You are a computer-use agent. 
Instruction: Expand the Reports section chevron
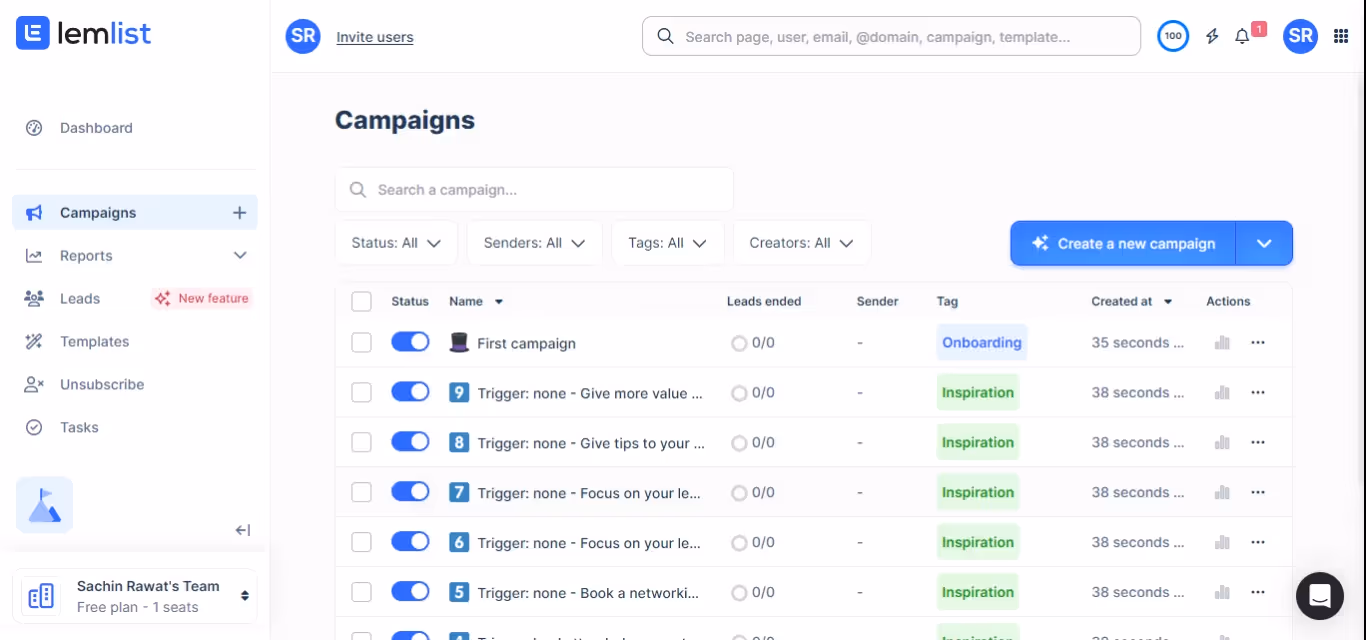click(240, 255)
